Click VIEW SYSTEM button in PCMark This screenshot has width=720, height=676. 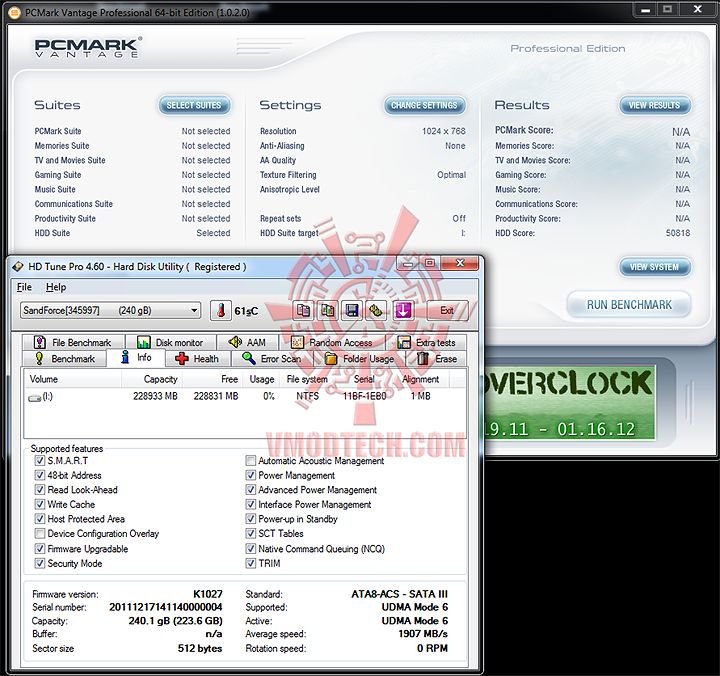pos(655,267)
